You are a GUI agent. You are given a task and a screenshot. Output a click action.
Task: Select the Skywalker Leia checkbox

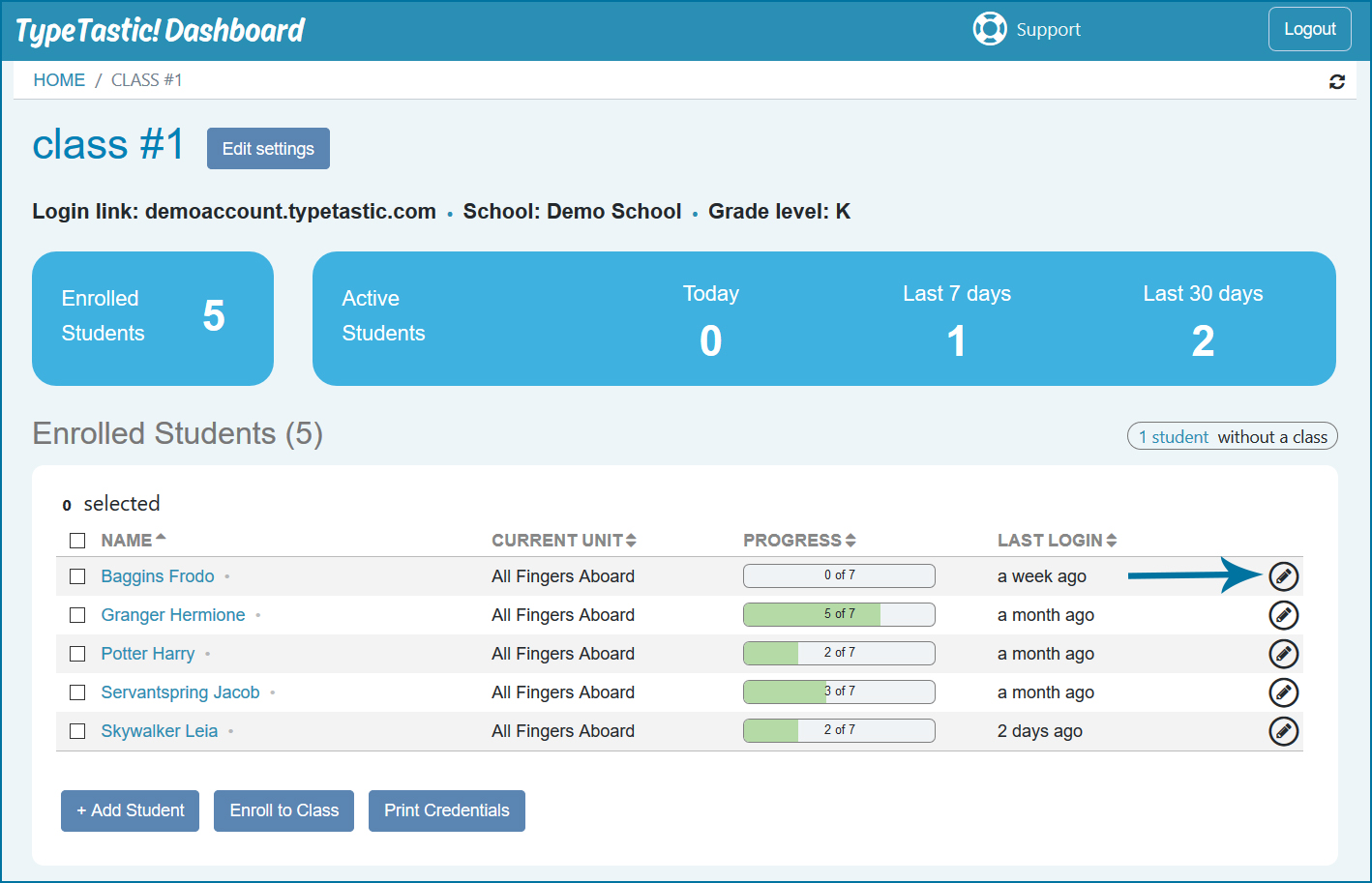pos(77,731)
